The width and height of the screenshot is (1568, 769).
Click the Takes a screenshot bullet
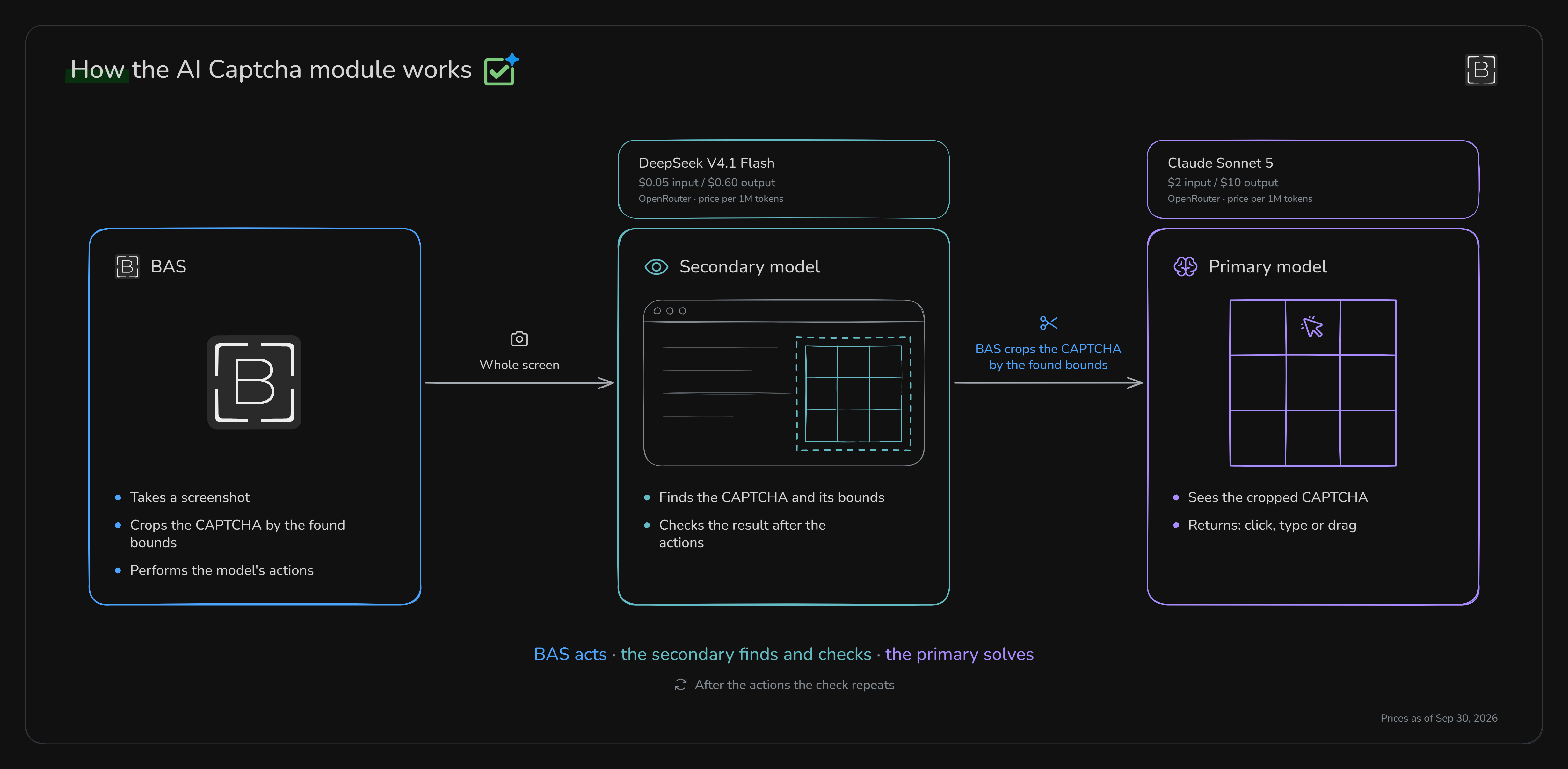[x=189, y=497]
